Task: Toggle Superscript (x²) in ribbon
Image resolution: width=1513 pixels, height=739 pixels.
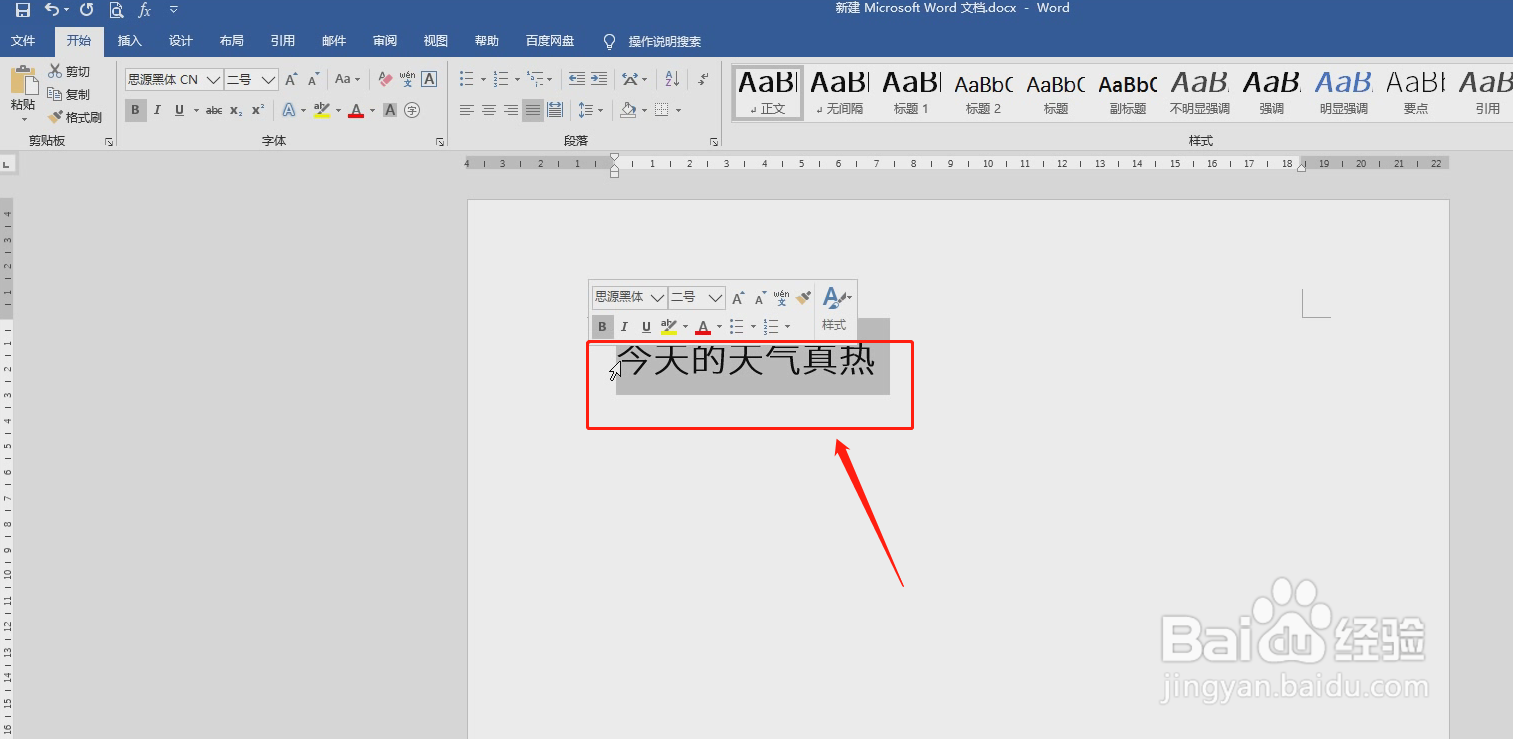Action: coord(258,110)
